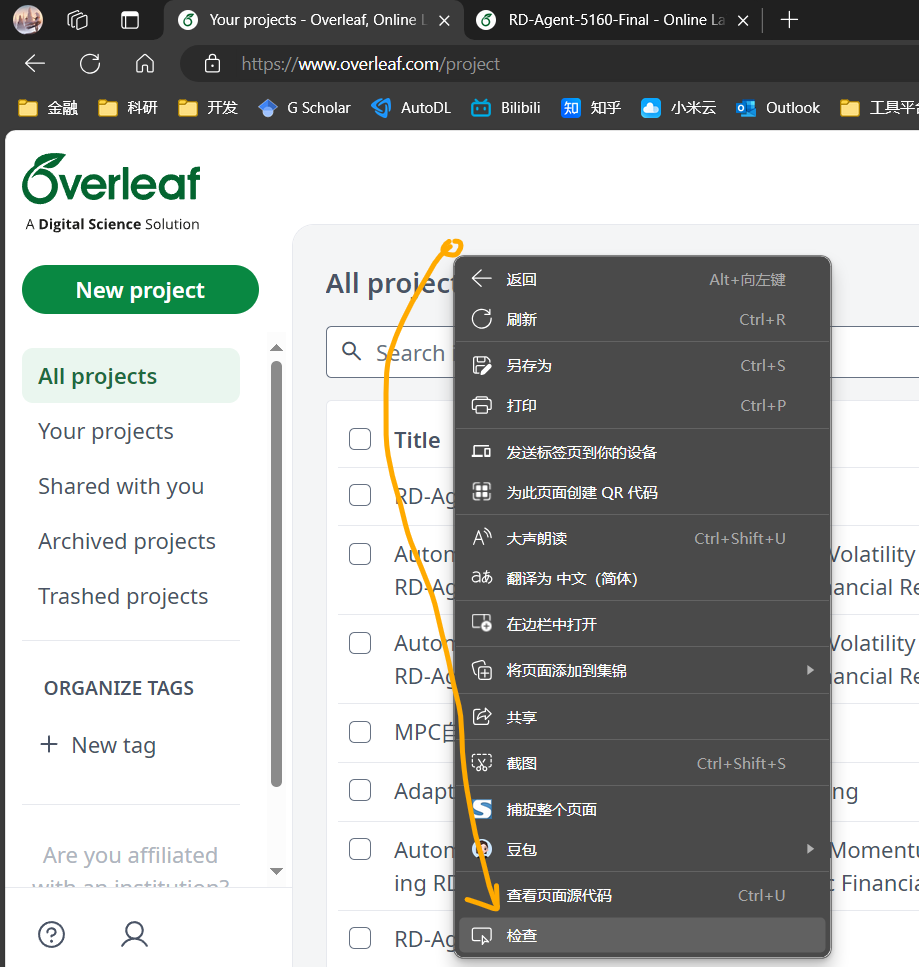The width and height of the screenshot is (919, 967).
Task: Click the site lock info icon
Action: pos(212,64)
